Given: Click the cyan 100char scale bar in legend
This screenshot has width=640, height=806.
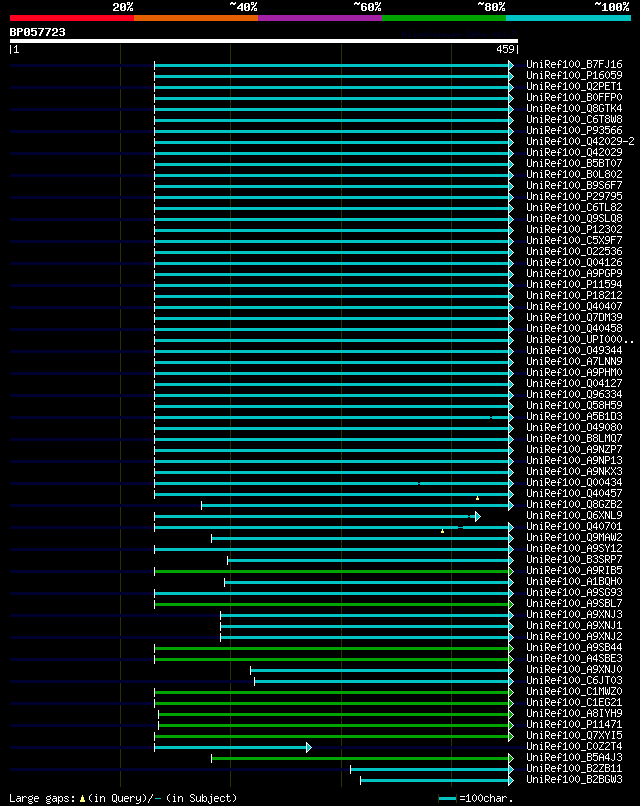Looking at the screenshot, I should (x=447, y=799).
